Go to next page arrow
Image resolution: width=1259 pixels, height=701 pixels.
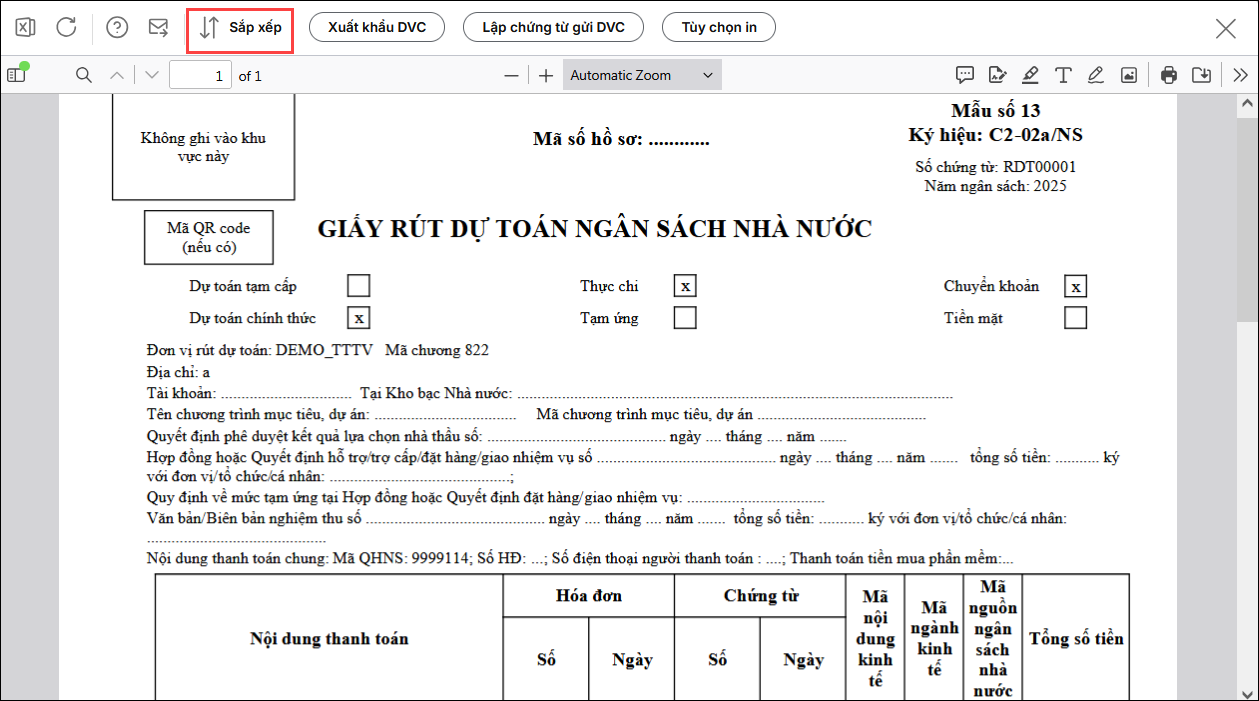(x=152, y=75)
